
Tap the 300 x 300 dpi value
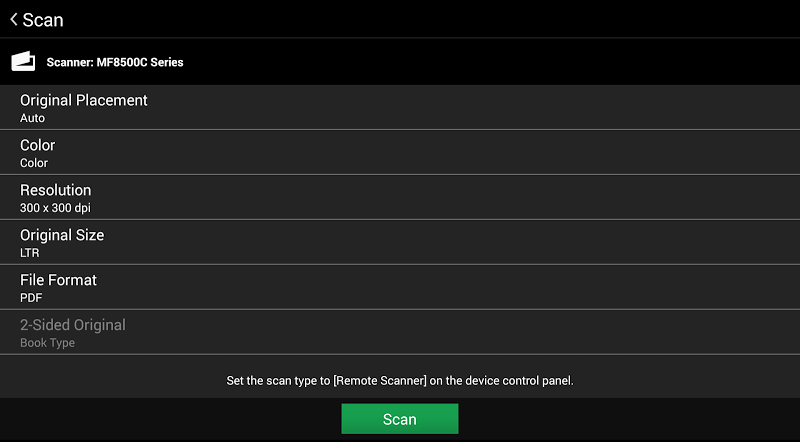pyautogui.click(x=55, y=208)
